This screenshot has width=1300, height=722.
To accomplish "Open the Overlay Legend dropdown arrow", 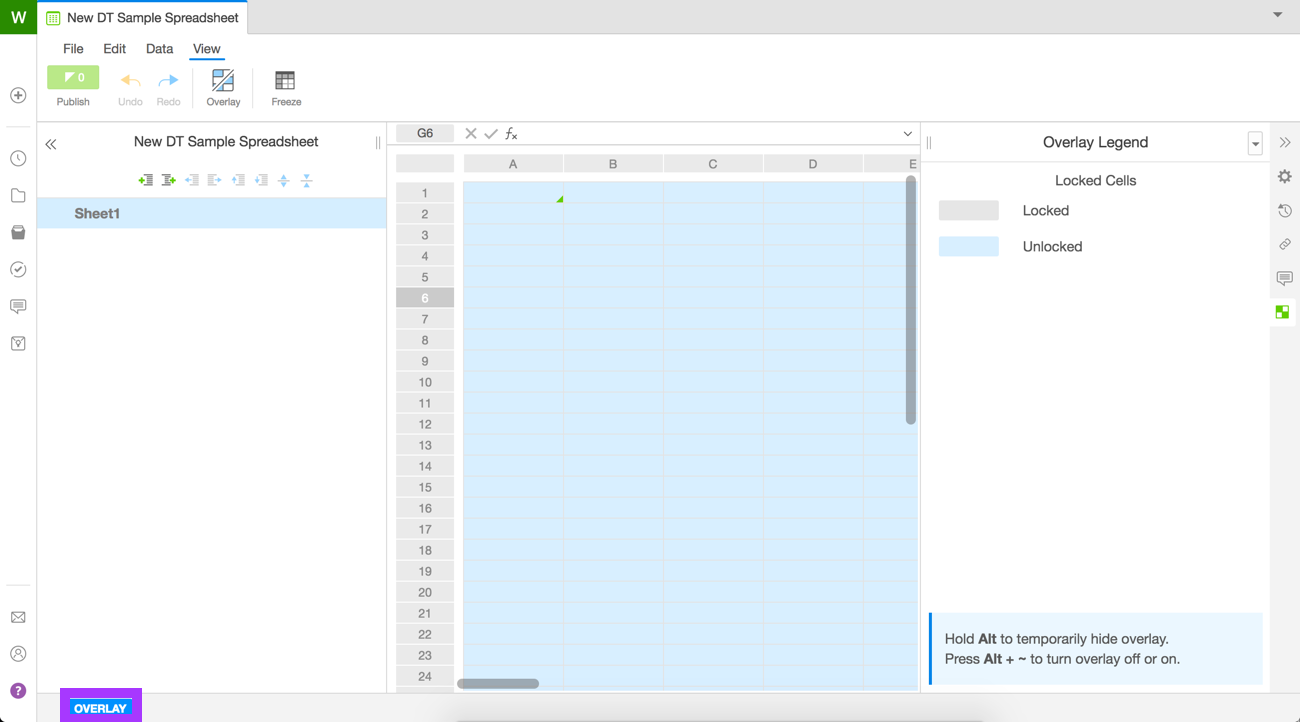I will click(x=1255, y=144).
